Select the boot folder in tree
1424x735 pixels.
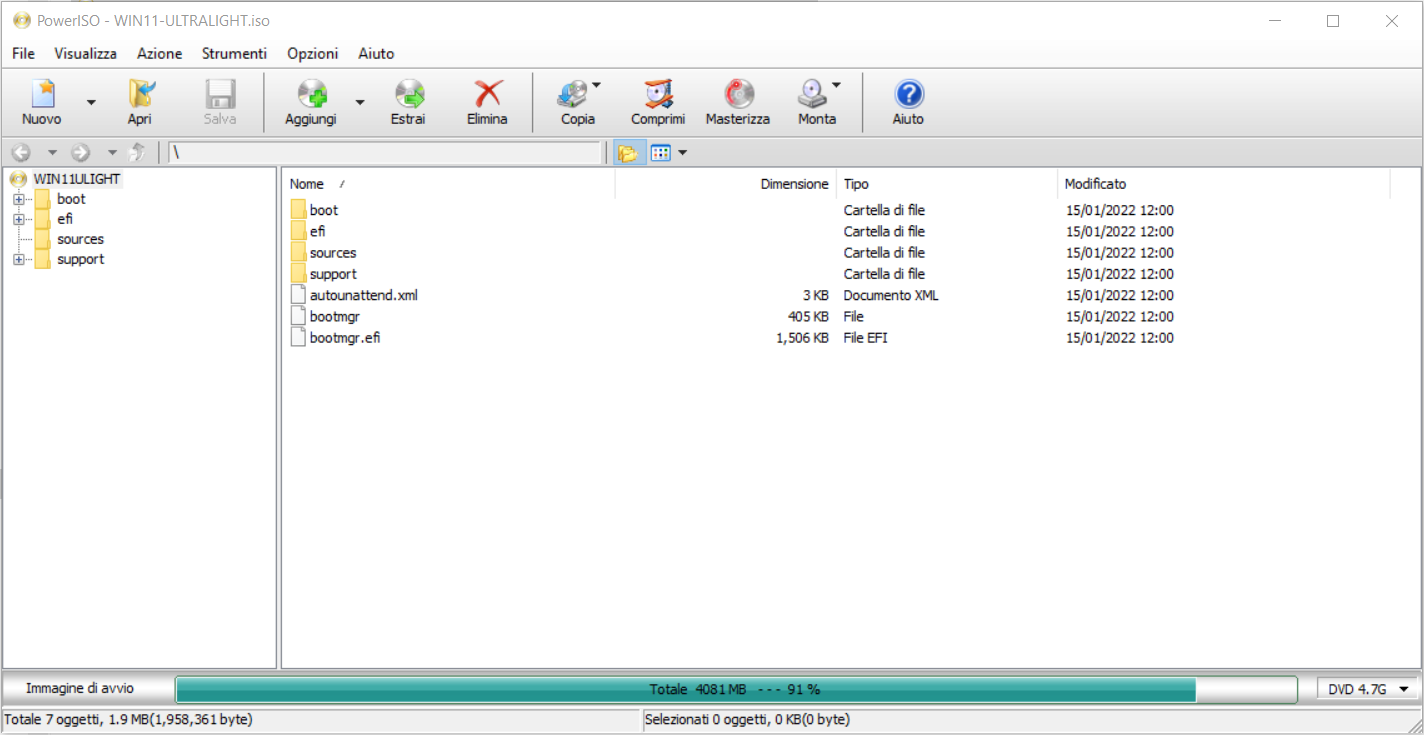click(x=71, y=199)
